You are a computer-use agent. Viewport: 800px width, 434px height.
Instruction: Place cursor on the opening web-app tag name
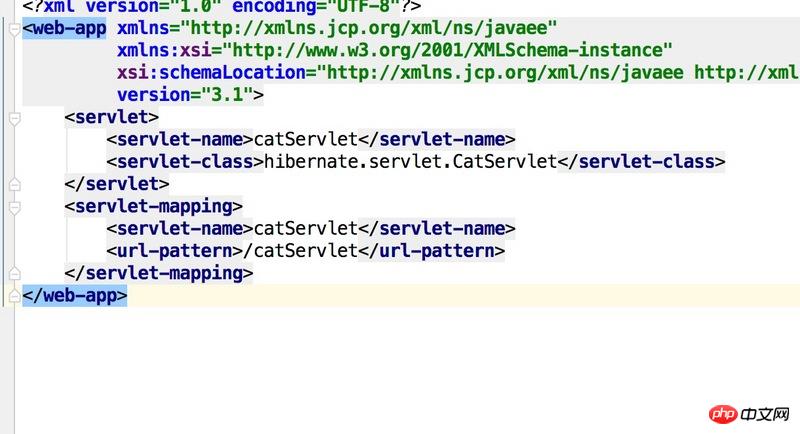coord(69,28)
